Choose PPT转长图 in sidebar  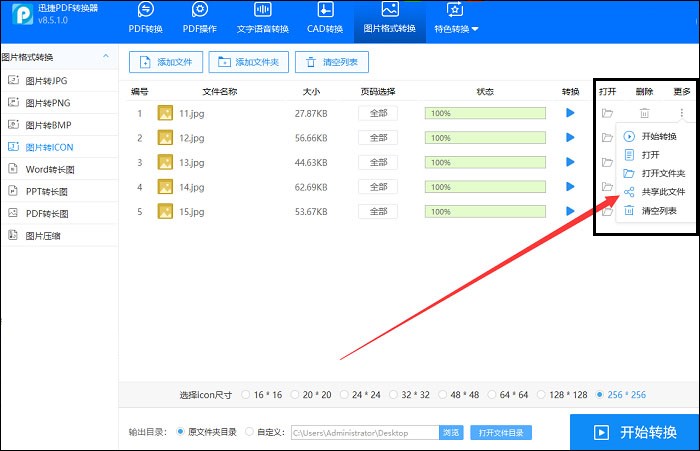59,192
